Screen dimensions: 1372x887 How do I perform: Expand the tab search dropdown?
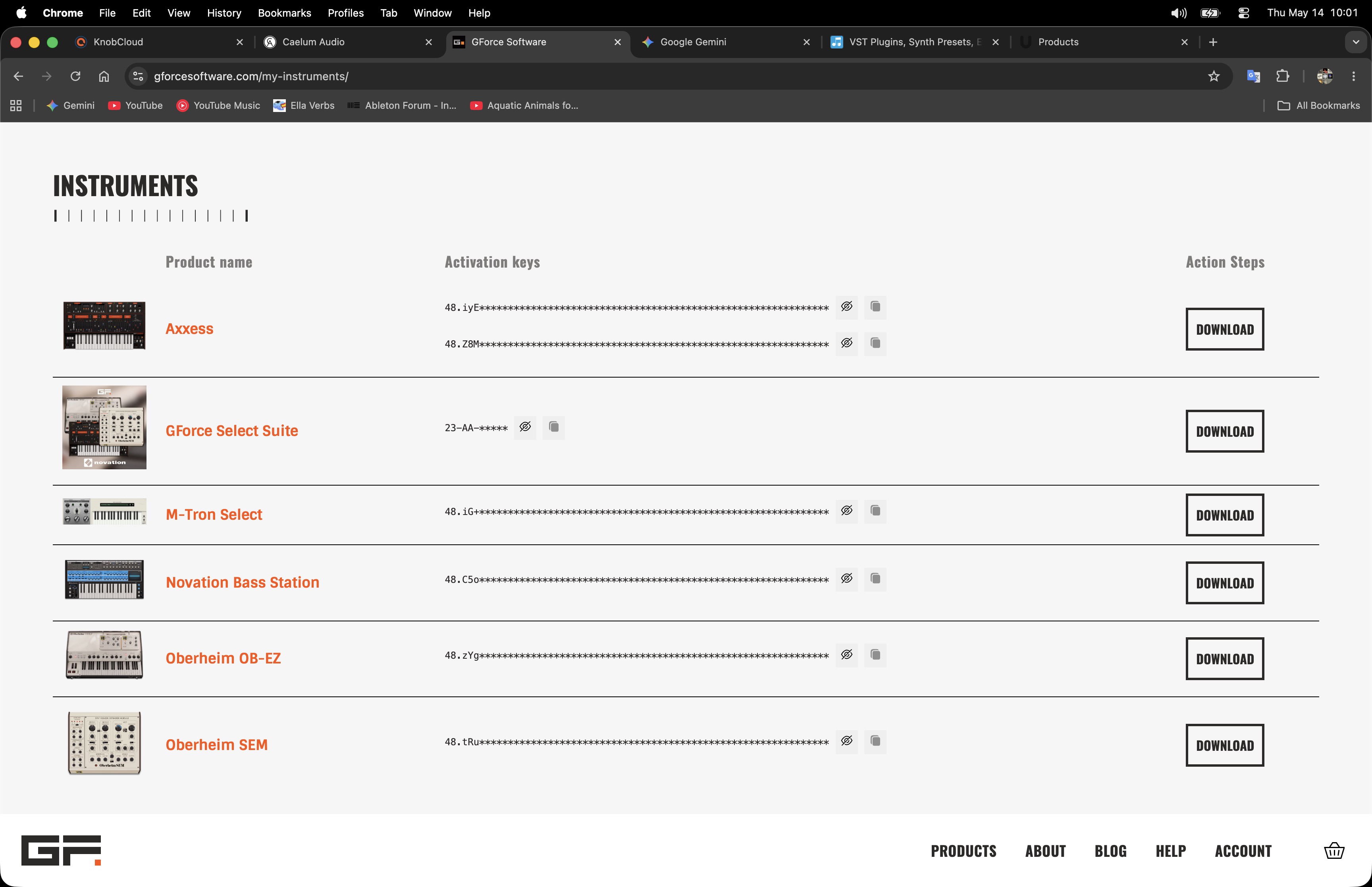(1356, 42)
